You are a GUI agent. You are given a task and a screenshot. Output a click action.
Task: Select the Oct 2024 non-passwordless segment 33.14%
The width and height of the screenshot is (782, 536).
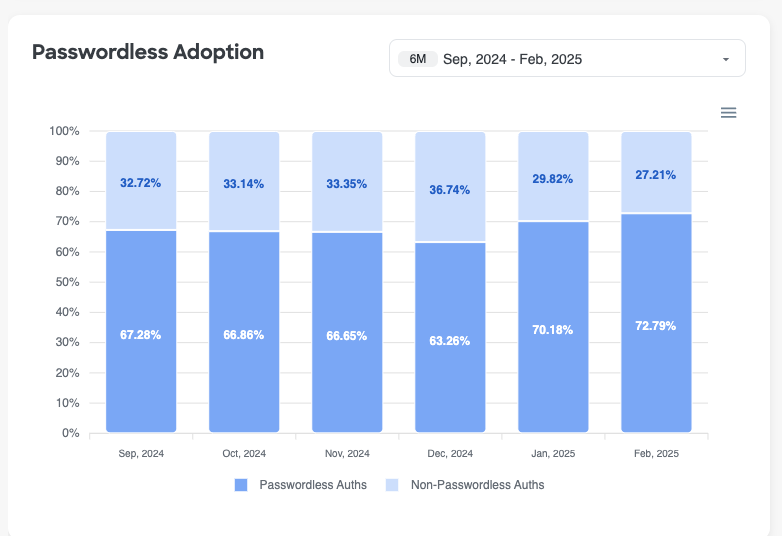pos(244,182)
